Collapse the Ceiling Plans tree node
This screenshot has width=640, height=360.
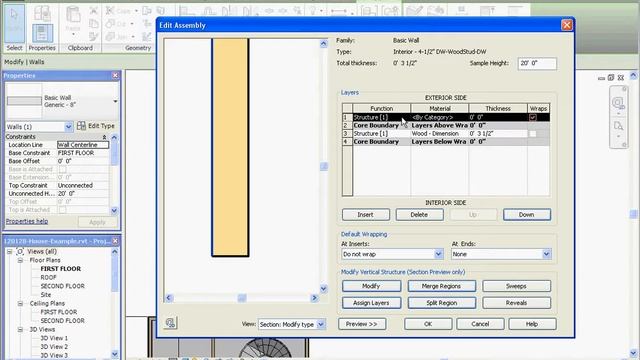tap(20, 303)
